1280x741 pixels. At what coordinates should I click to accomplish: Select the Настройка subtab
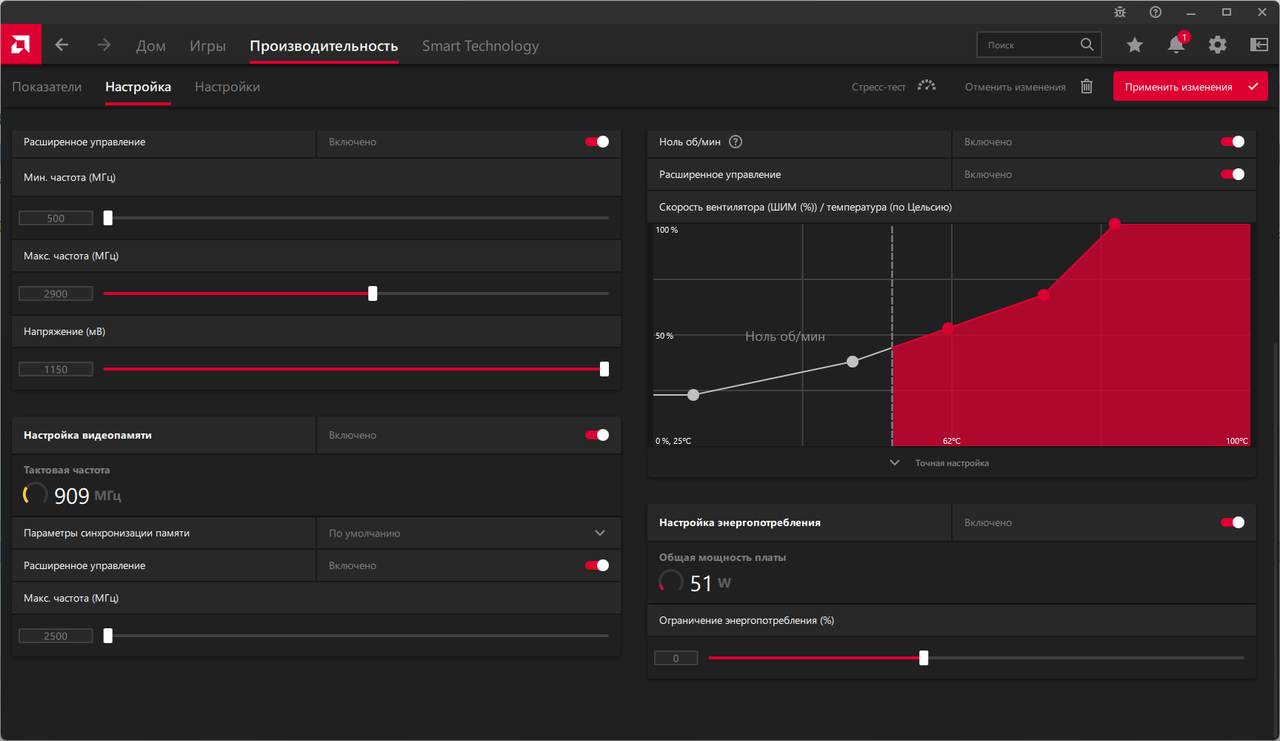click(138, 87)
